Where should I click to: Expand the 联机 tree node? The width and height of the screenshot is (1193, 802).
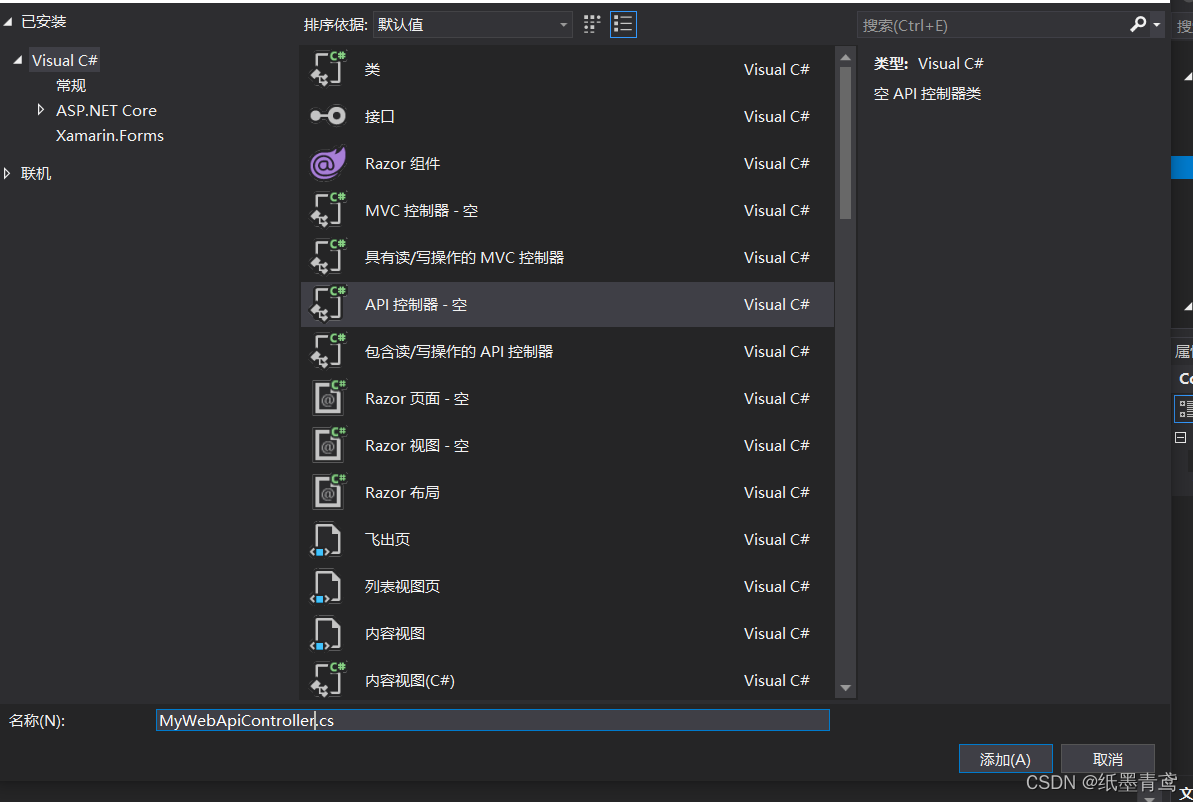tap(7, 173)
